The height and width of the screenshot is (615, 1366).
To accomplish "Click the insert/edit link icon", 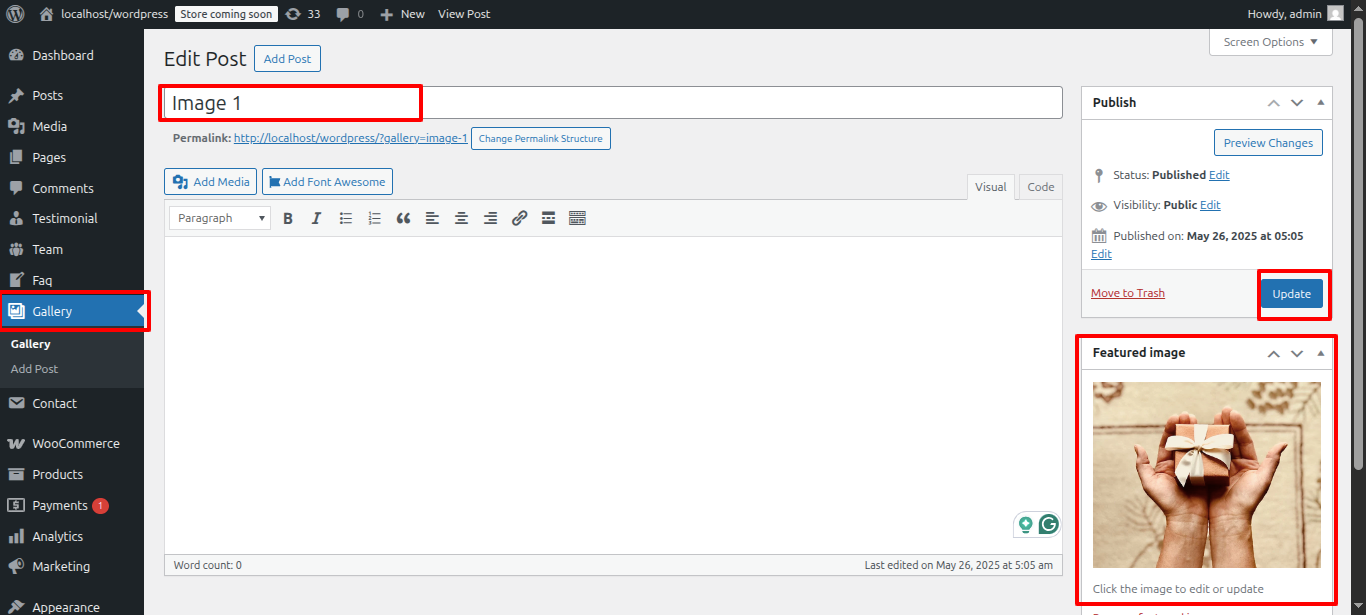I will tap(519, 218).
